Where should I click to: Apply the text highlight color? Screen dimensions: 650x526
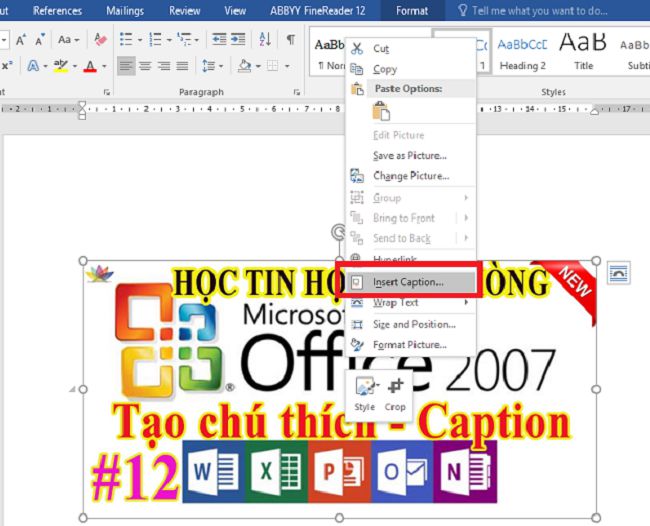tap(61, 66)
